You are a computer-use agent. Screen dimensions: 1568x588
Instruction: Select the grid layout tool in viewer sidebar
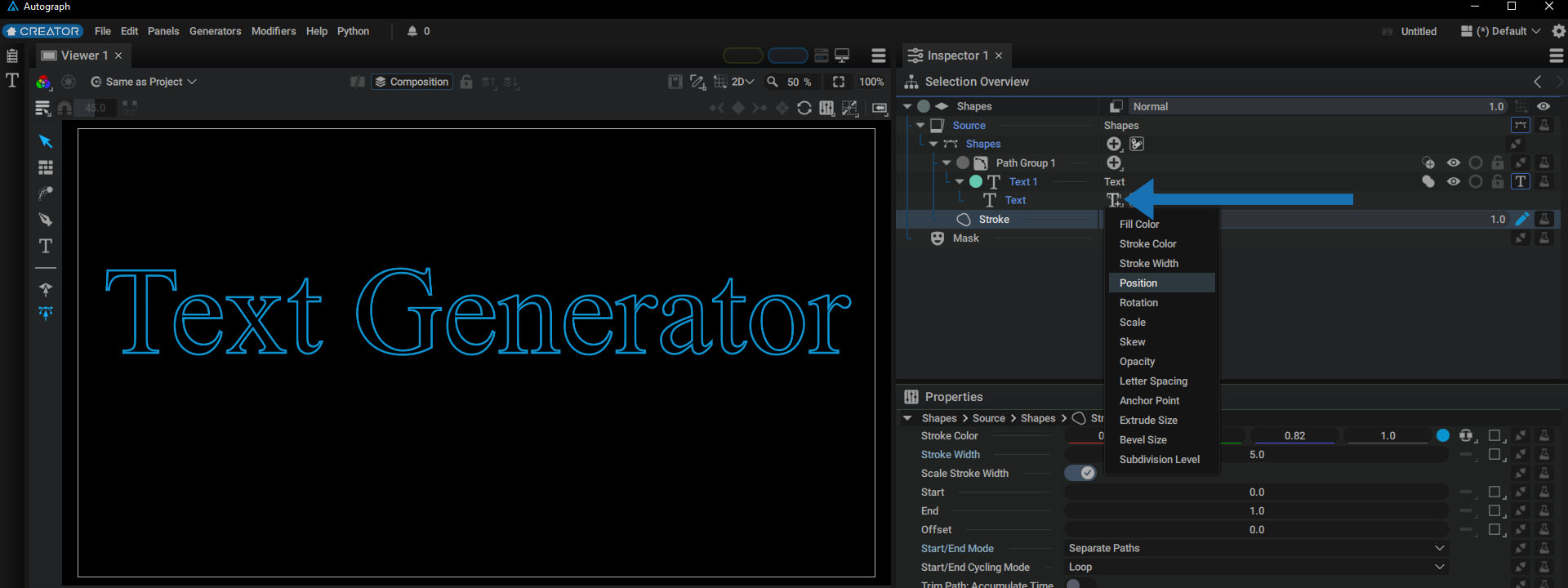point(46,167)
